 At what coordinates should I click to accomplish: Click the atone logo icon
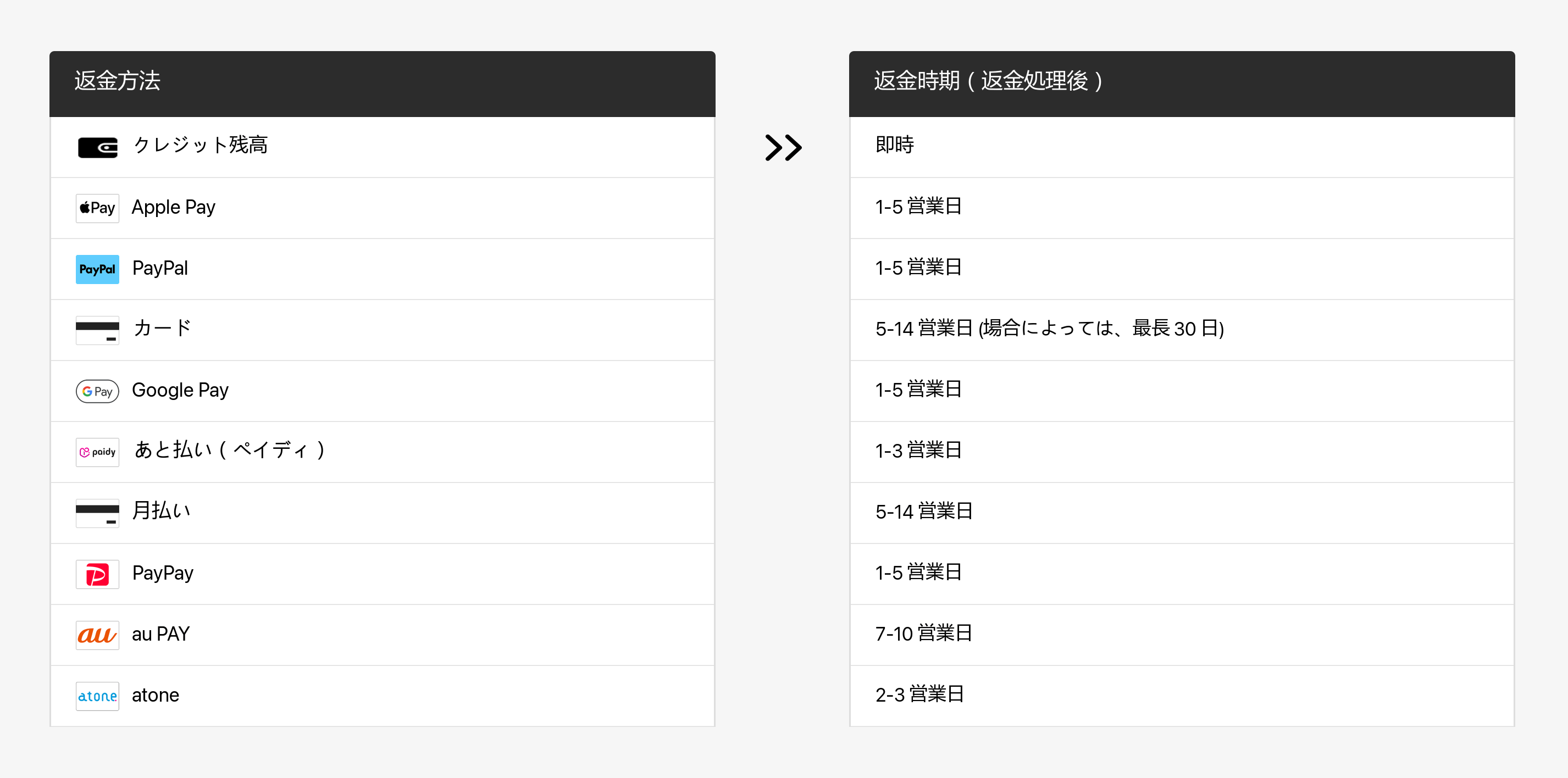pos(97,696)
